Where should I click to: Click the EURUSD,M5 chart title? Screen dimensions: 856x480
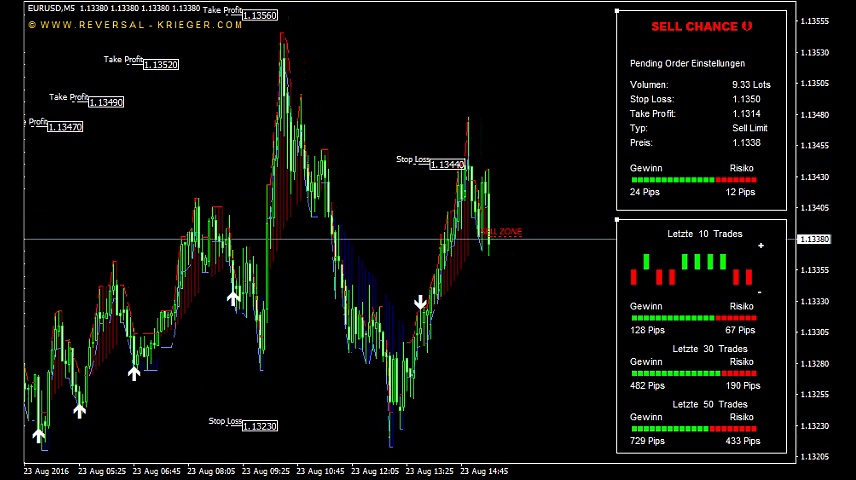coord(51,8)
